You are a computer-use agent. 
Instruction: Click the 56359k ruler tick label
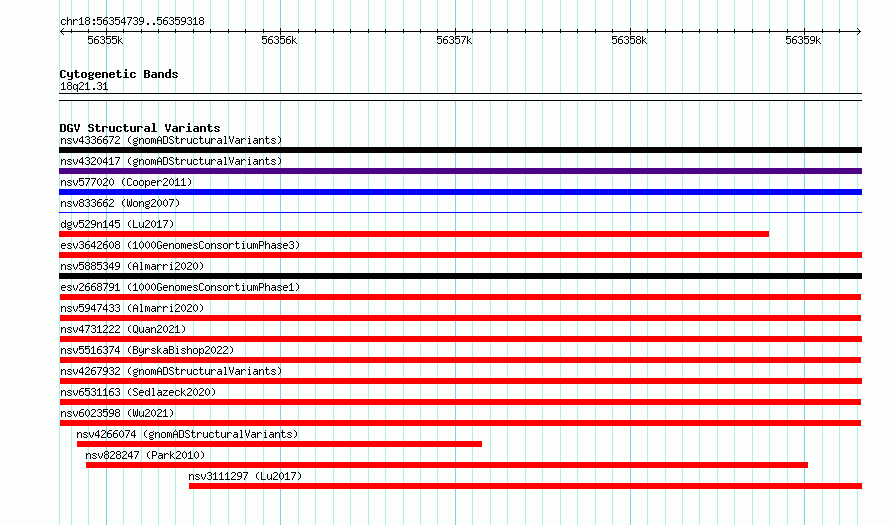coord(803,40)
